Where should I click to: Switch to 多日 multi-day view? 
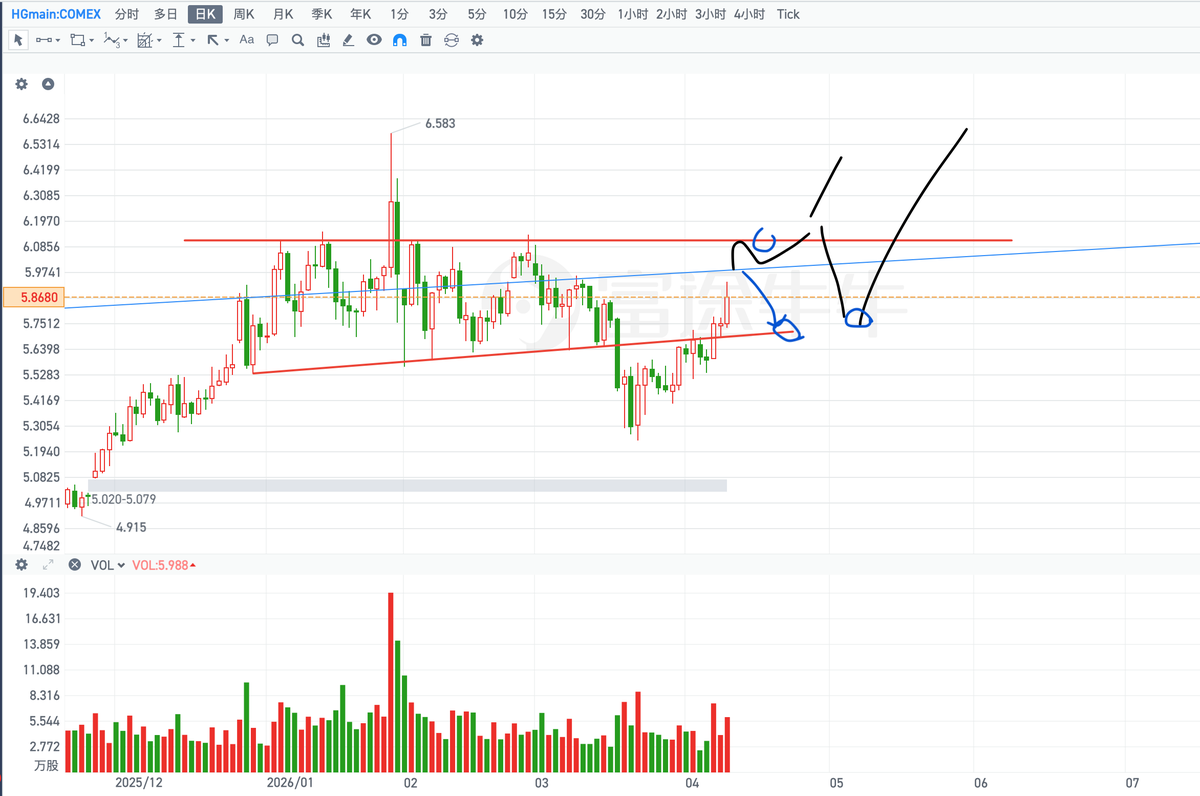166,14
